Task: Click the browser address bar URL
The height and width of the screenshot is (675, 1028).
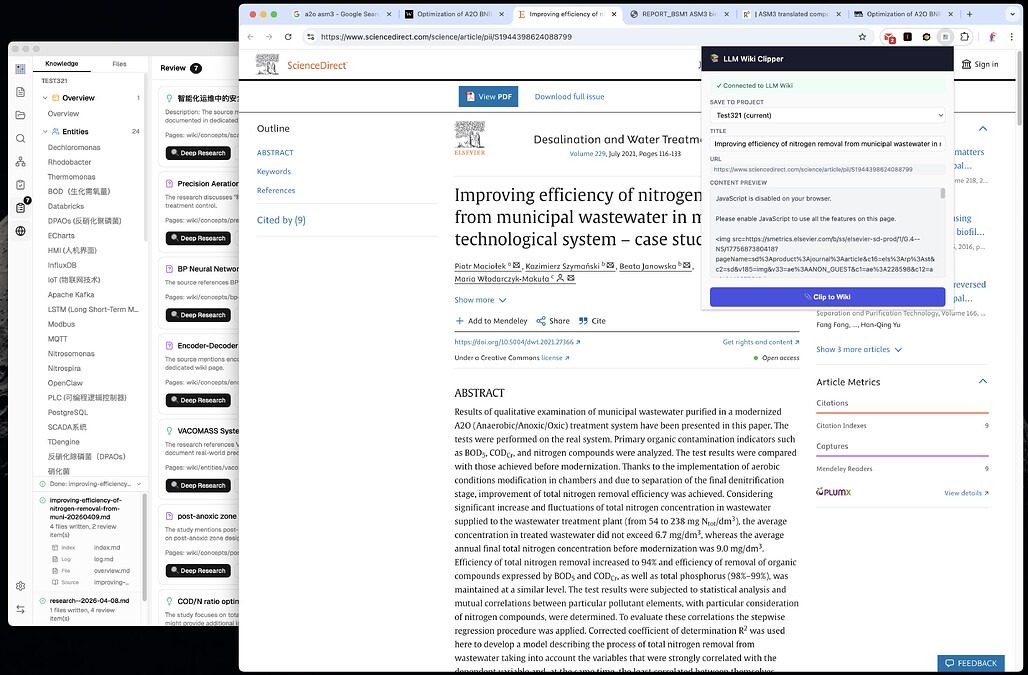Action: coord(446,37)
